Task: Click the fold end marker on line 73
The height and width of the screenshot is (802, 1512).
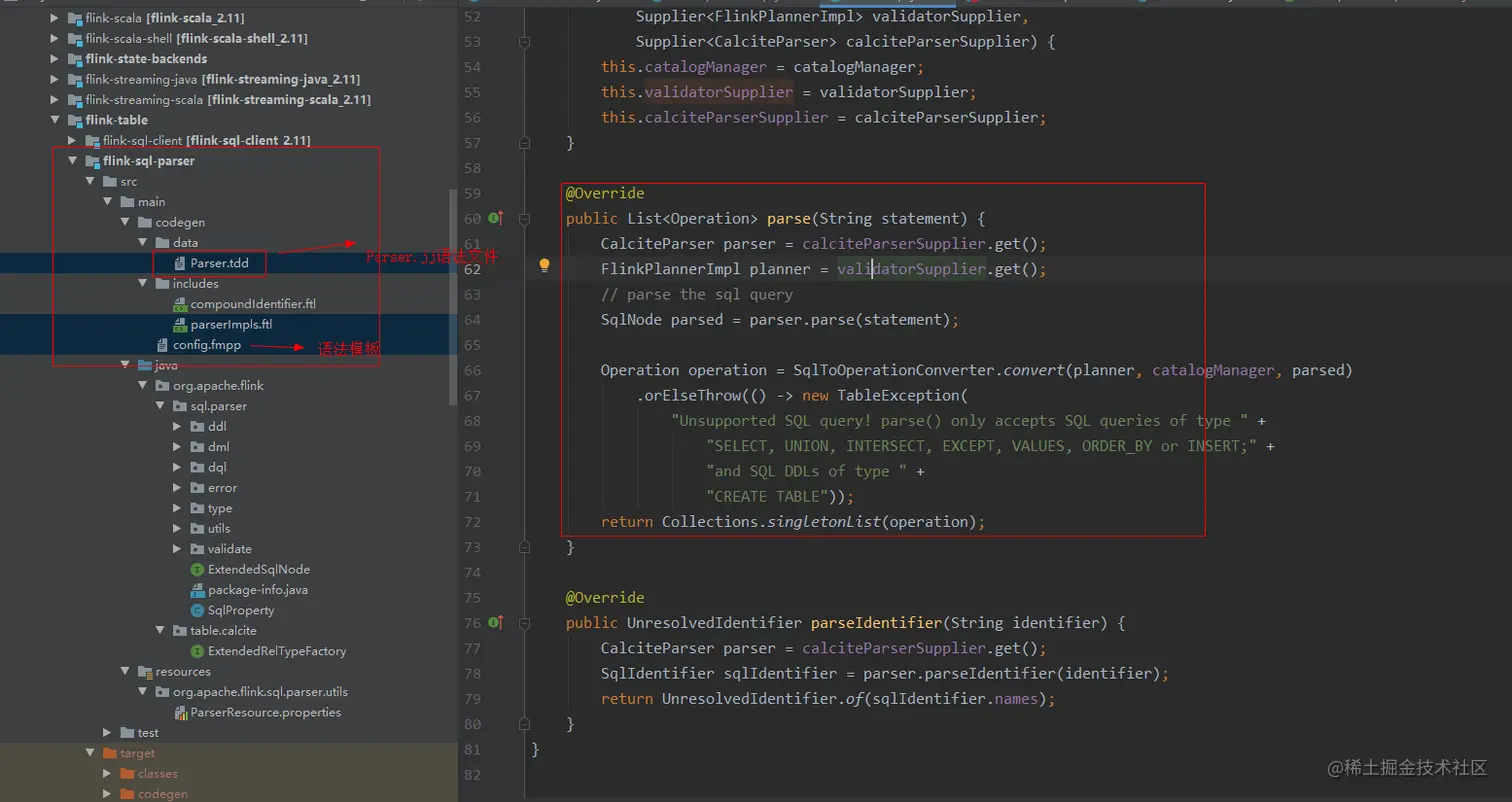Action: (x=523, y=547)
